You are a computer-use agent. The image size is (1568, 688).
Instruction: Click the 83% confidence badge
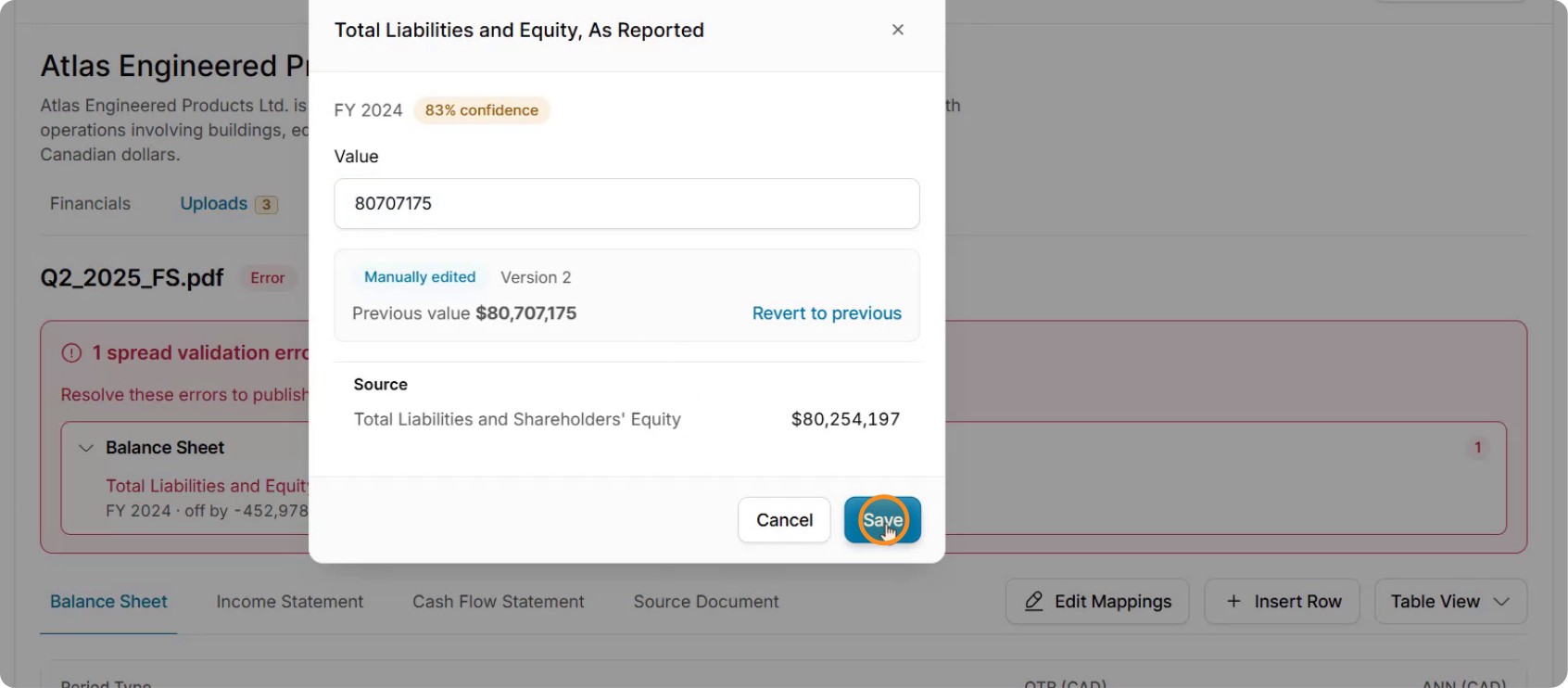482,110
